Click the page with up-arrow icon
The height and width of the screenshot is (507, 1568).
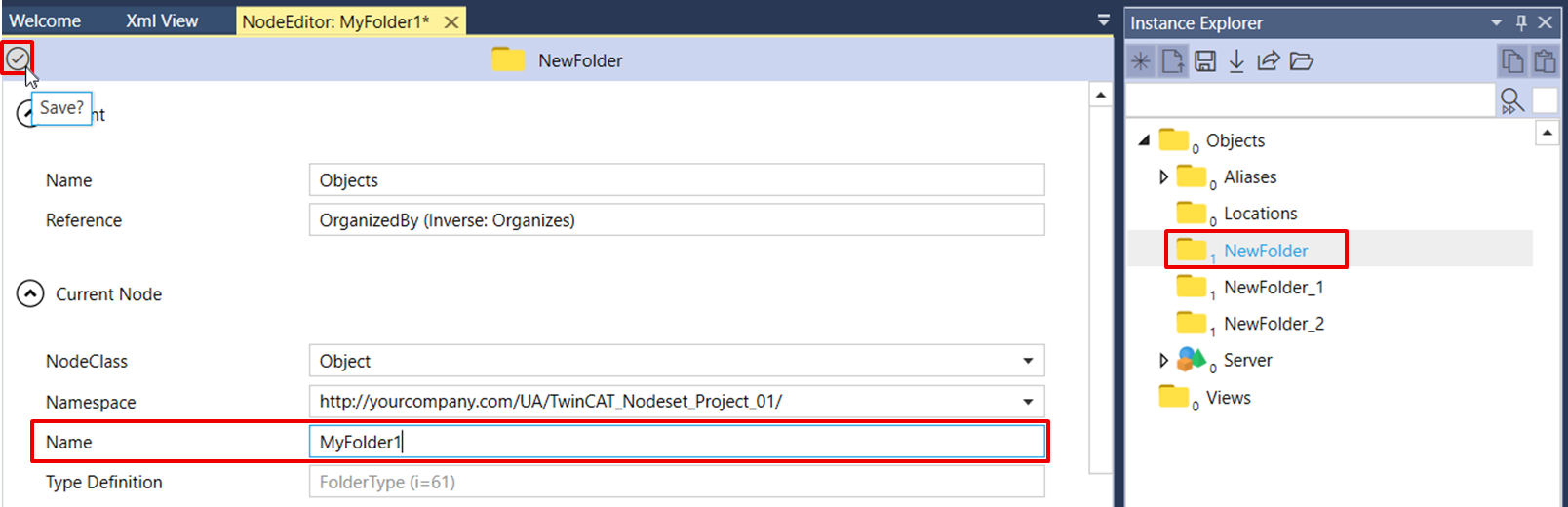coord(1173,61)
